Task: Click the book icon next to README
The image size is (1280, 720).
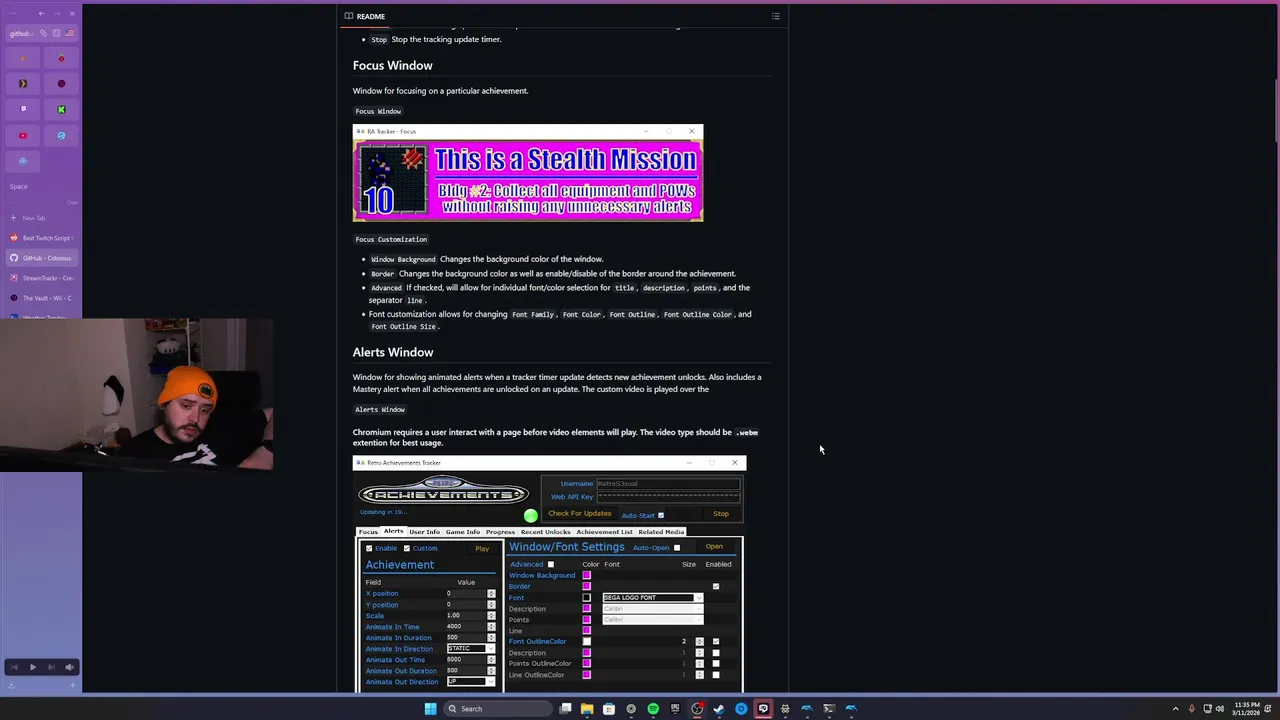Action: (x=348, y=16)
